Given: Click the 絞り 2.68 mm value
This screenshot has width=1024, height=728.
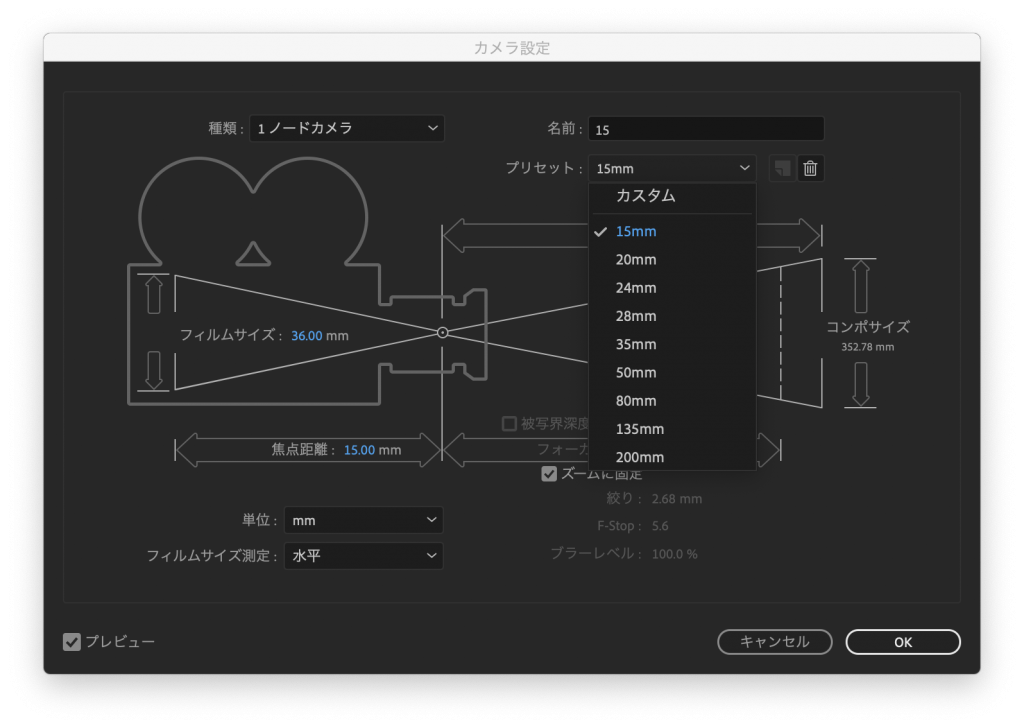Looking at the screenshot, I should point(677,499).
